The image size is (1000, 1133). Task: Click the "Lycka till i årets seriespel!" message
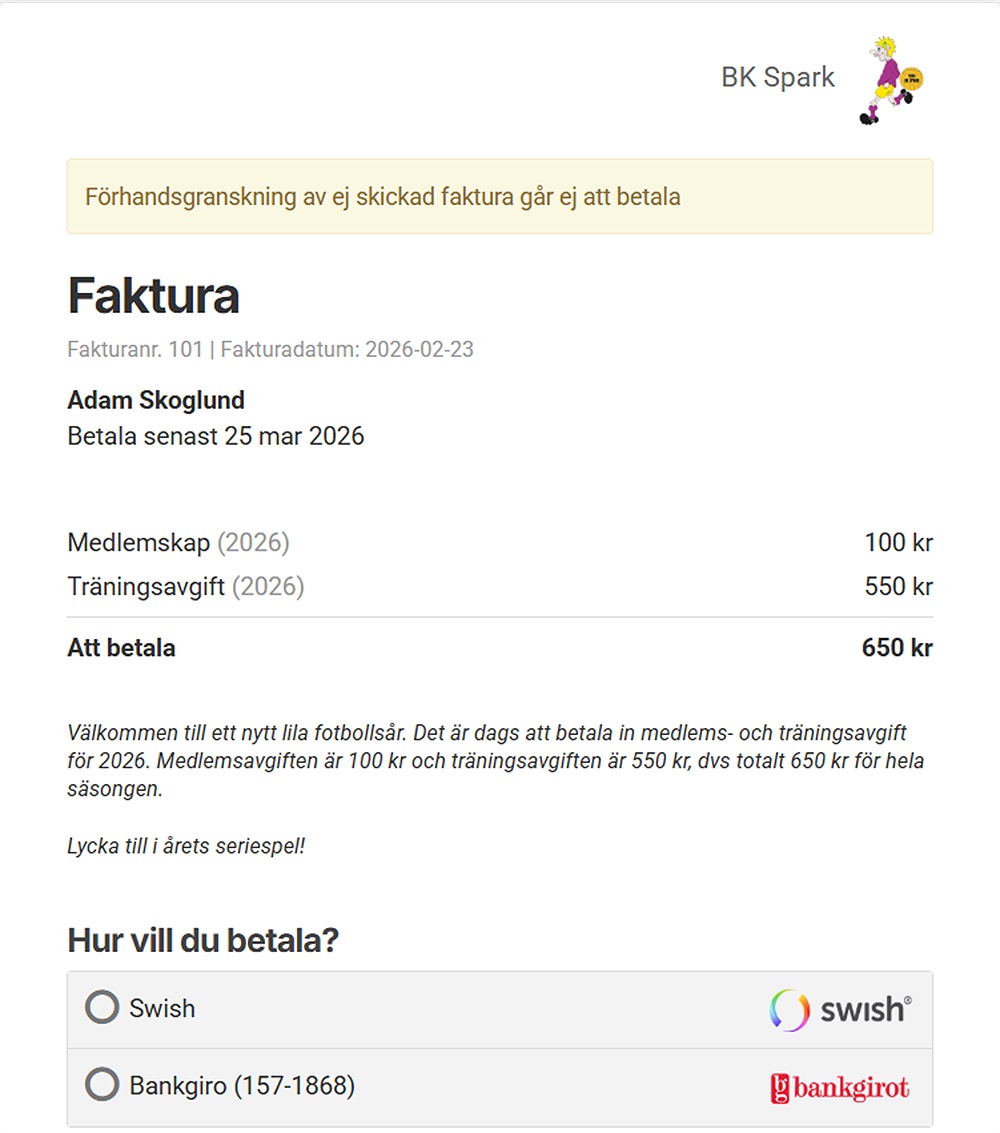pyautogui.click(x=186, y=846)
